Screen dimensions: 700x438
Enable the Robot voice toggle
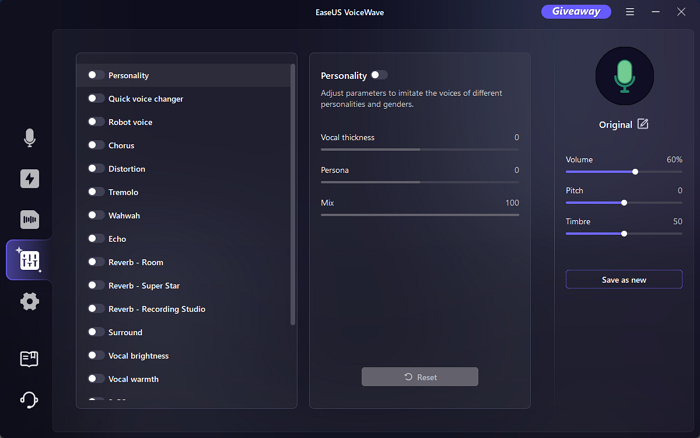96,122
